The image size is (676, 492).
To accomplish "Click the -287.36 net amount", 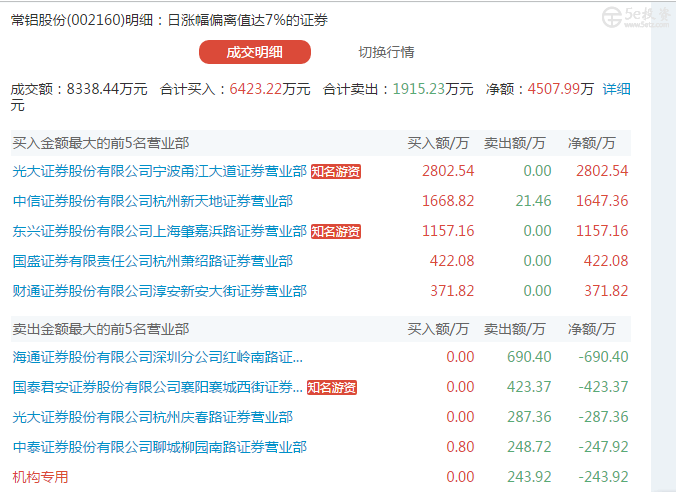I will pyautogui.click(x=603, y=417).
